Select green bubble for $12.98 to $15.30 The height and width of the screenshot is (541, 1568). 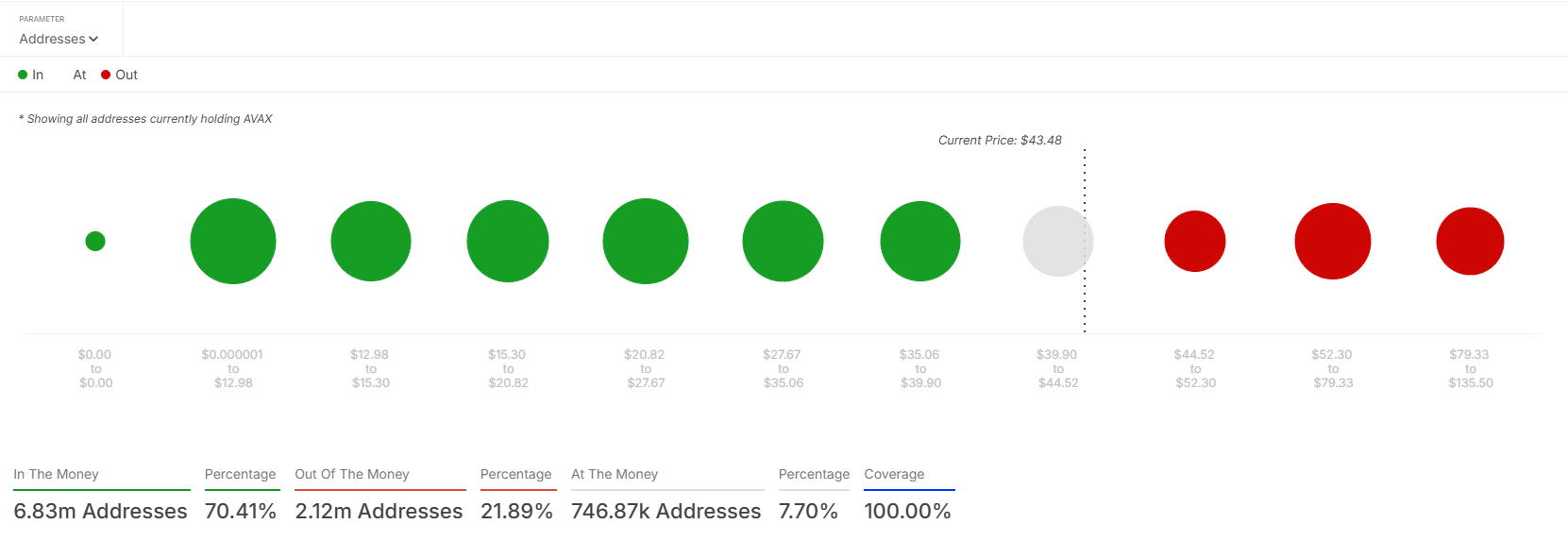click(371, 242)
